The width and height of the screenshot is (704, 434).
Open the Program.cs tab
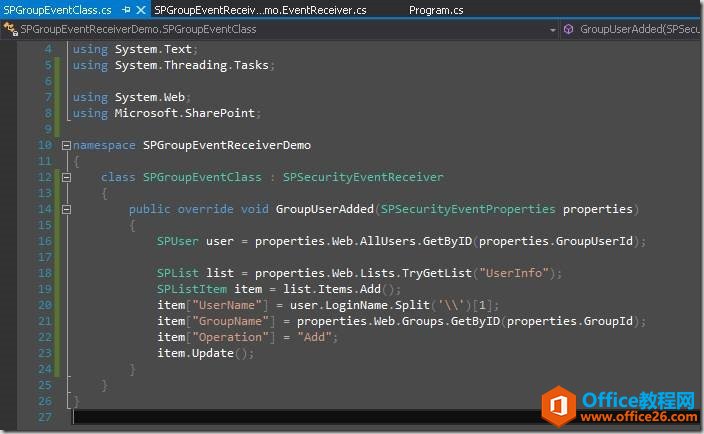436,10
